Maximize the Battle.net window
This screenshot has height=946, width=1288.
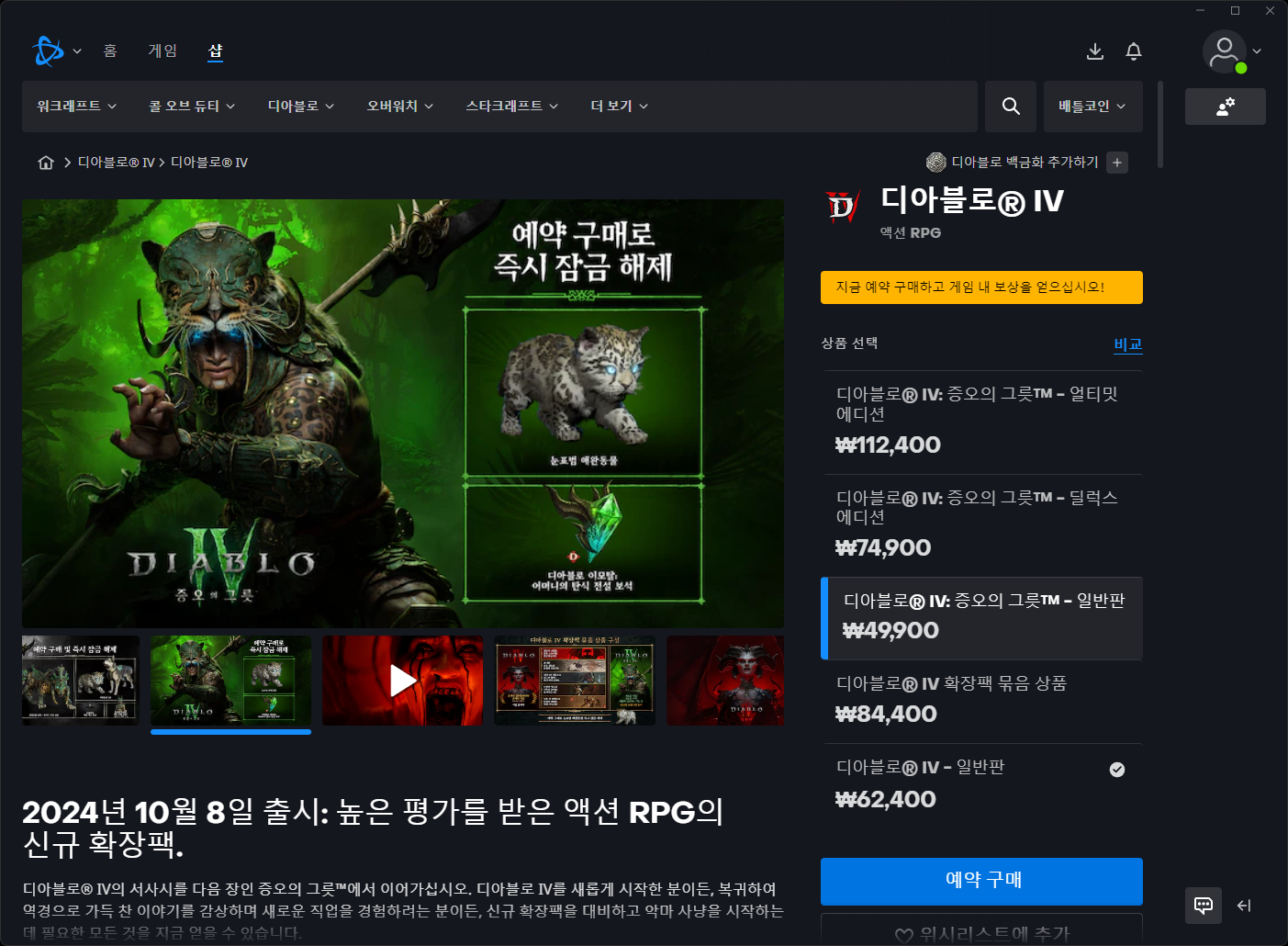coord(1235,11)
